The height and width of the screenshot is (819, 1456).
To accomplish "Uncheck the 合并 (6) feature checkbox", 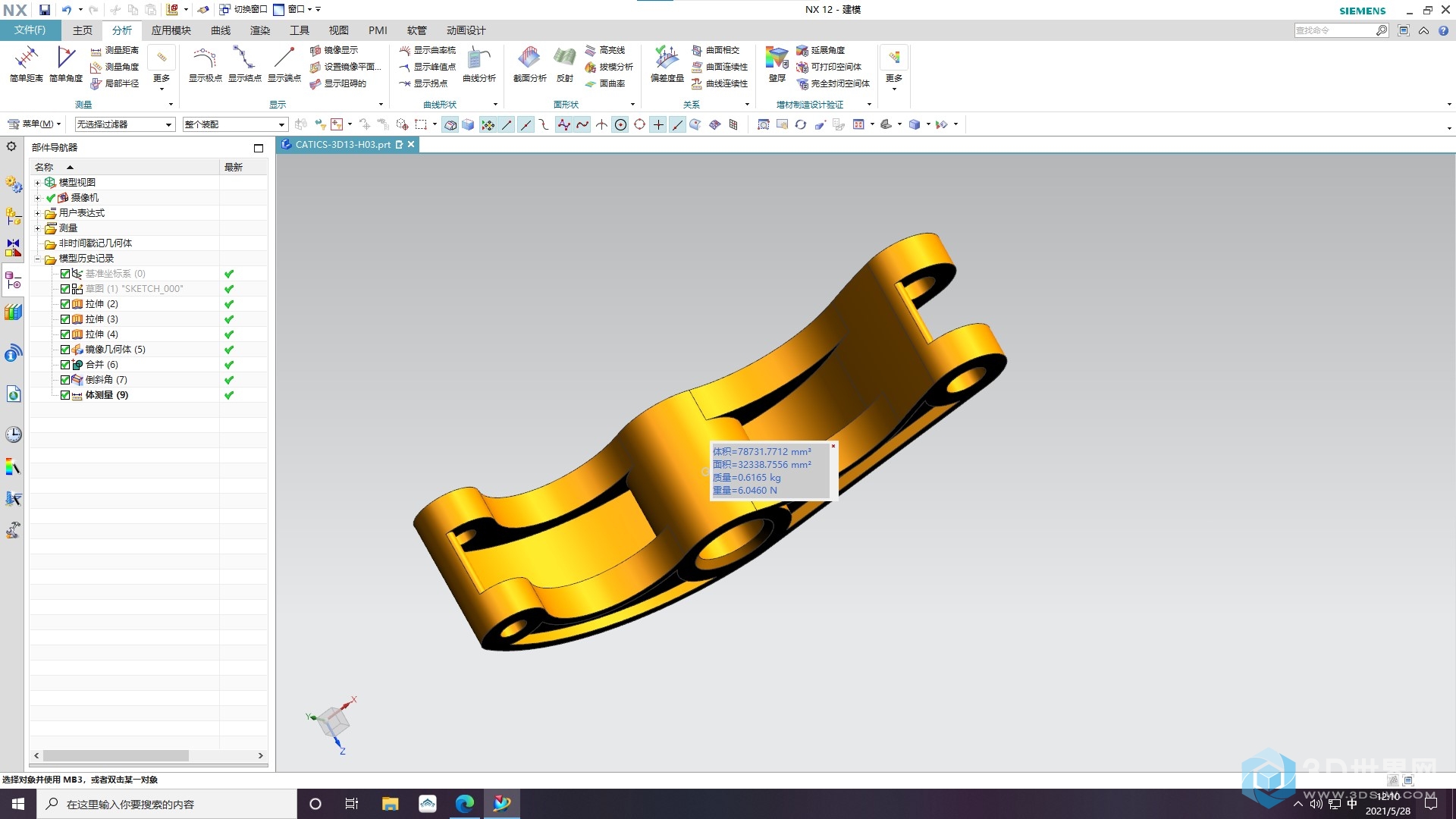I will point(65,365).
